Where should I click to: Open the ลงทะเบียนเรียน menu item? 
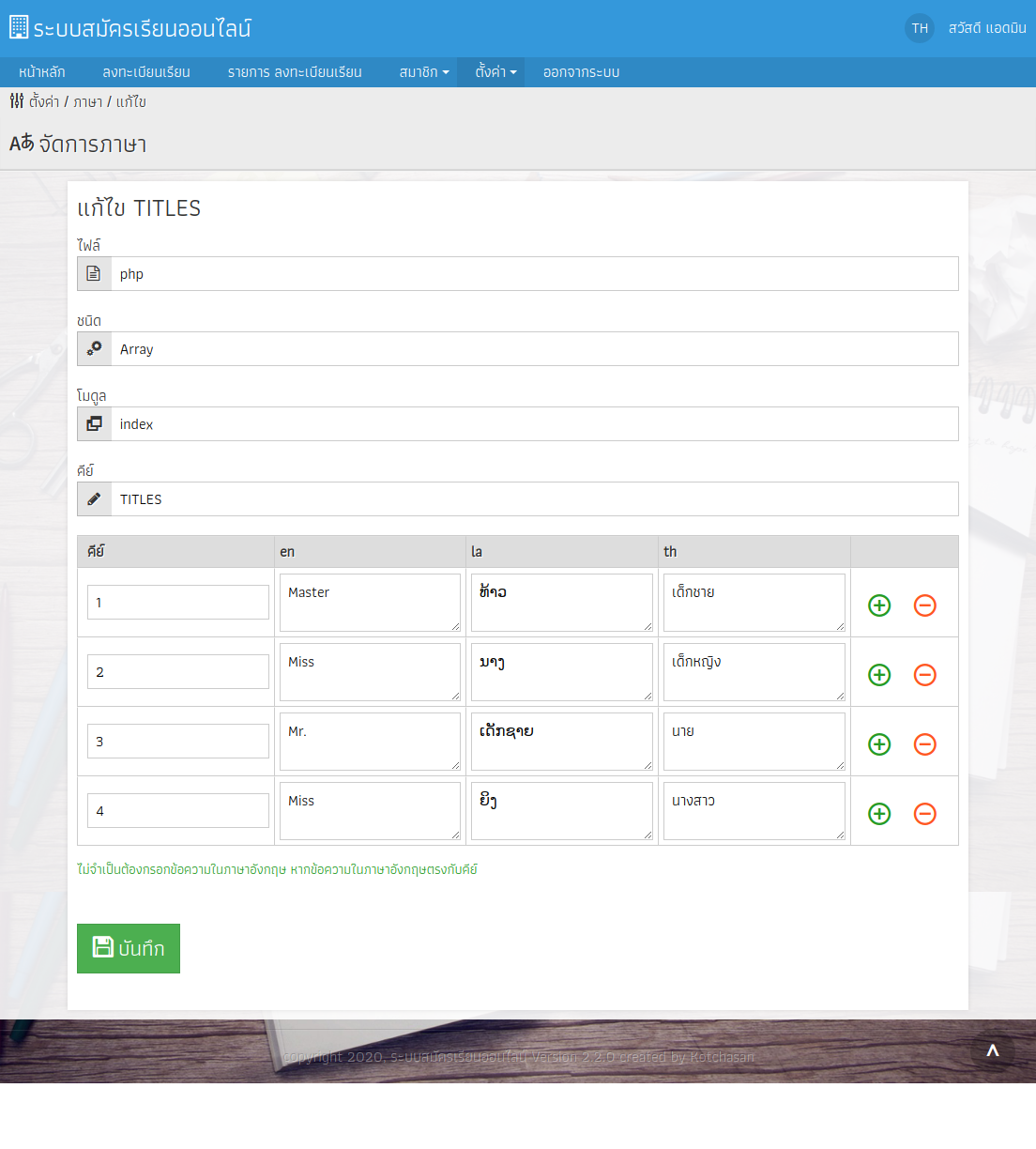(146, 72)
